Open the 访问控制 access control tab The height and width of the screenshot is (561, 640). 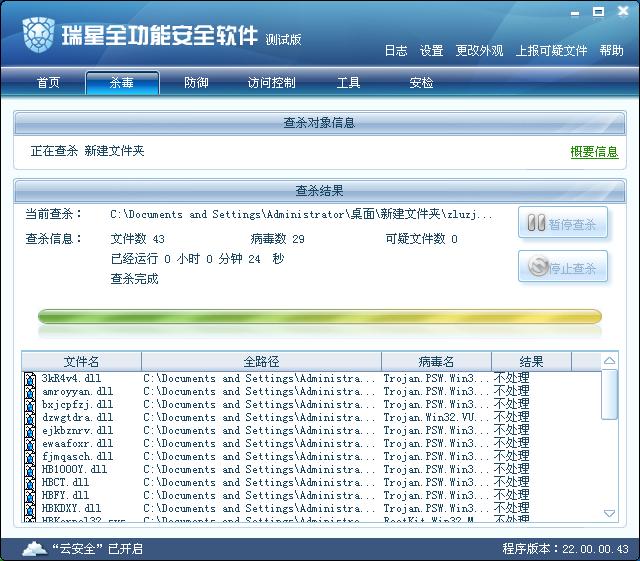pyautogui.click(x=271, y=82)
